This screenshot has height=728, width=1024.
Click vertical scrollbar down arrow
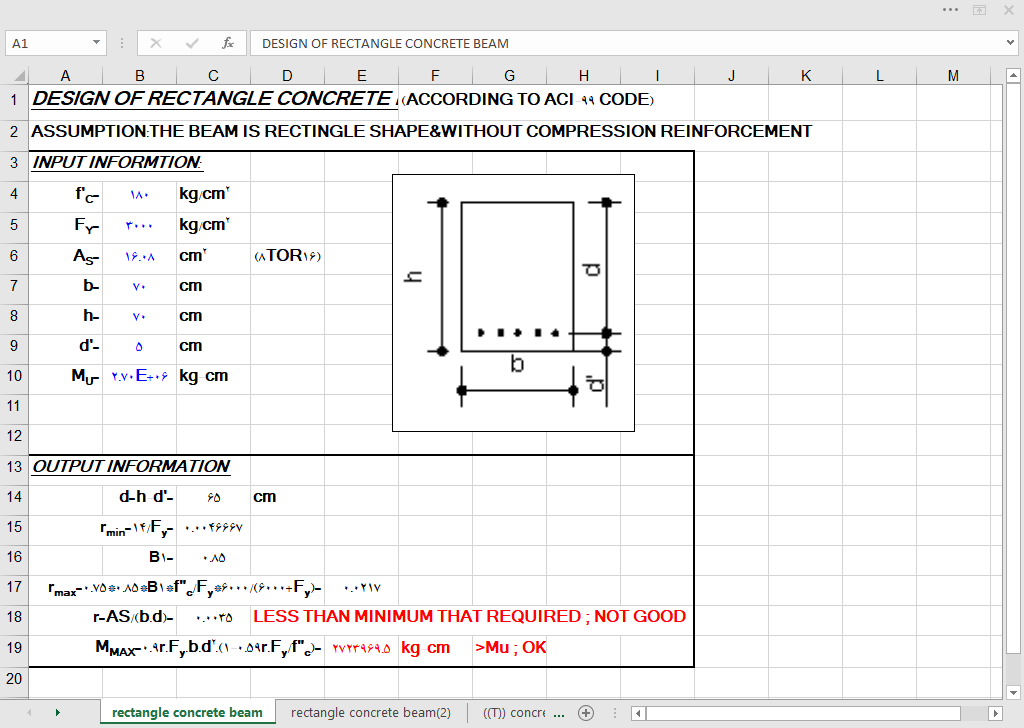click(x=1013, y=693)
